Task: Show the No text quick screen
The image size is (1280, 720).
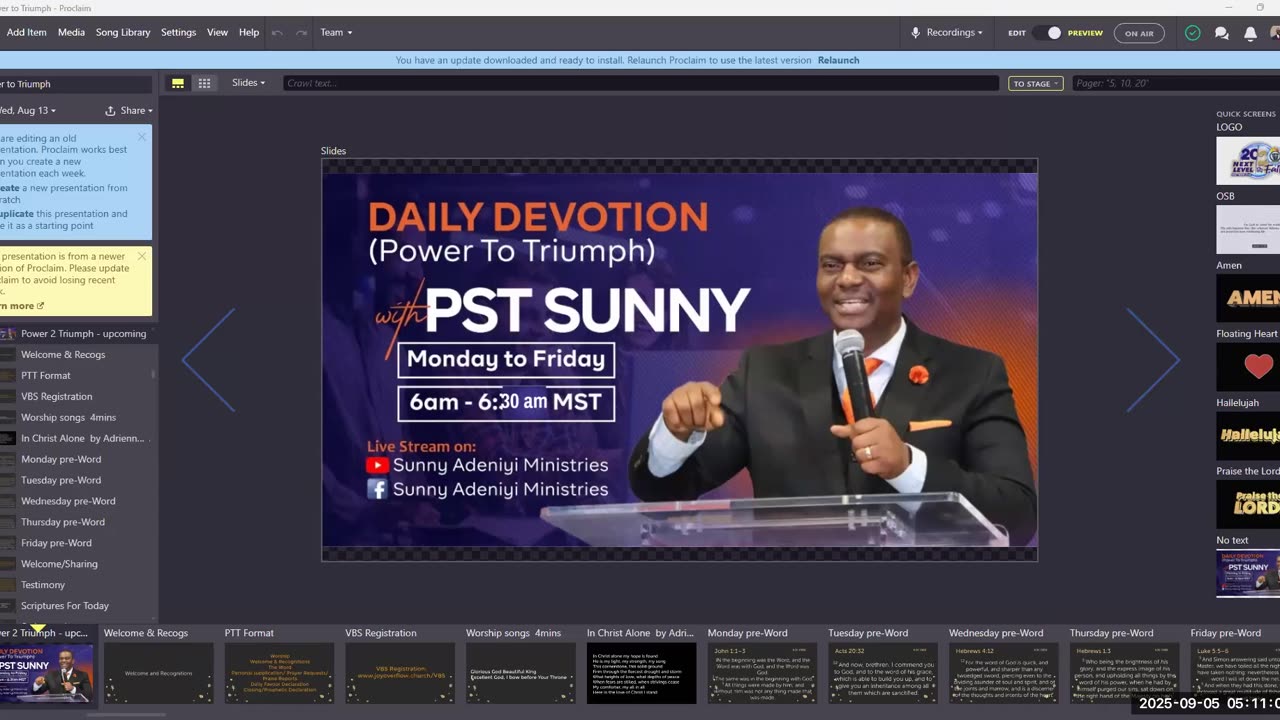Action: click(1248, 573)
